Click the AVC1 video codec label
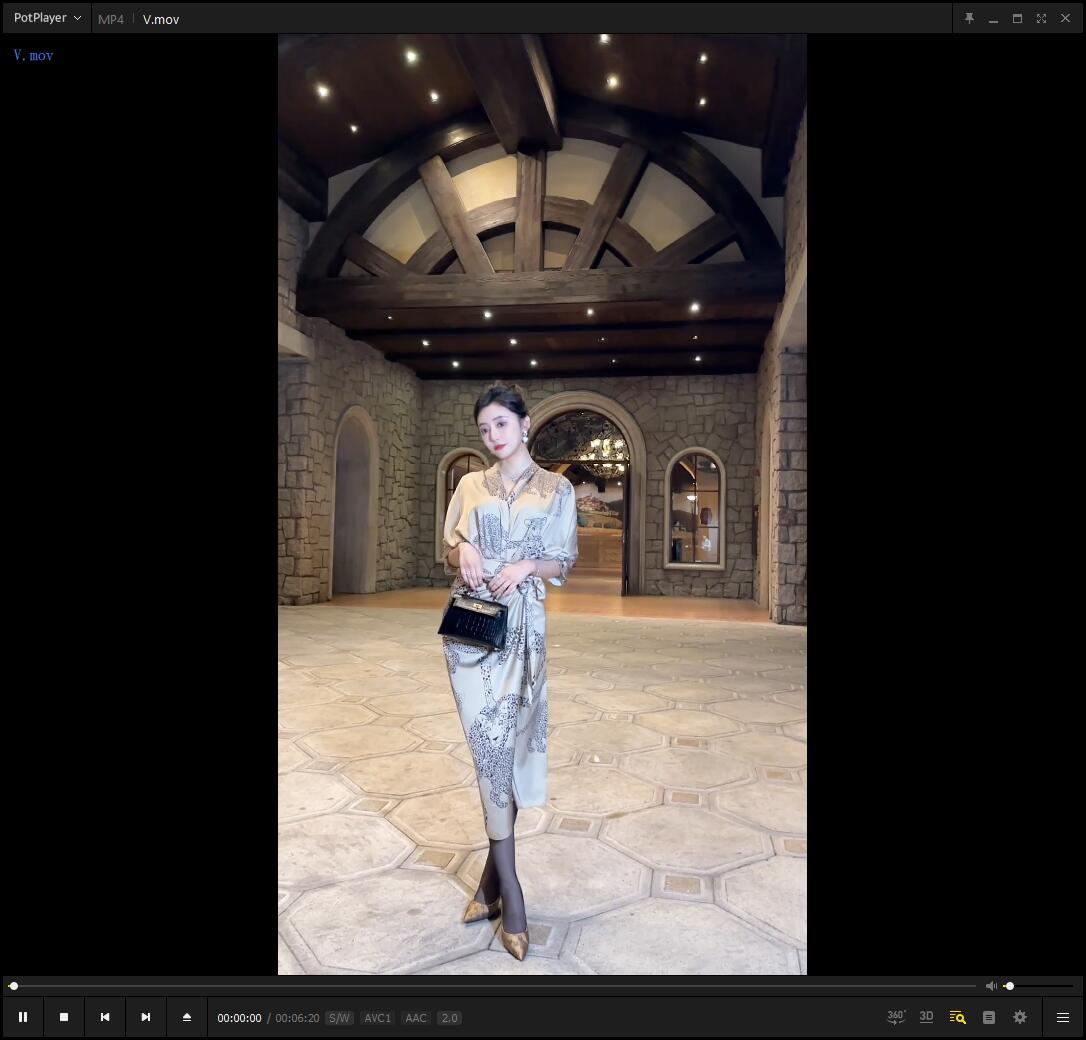1086x1040 pixels. tap(377, 1018)
